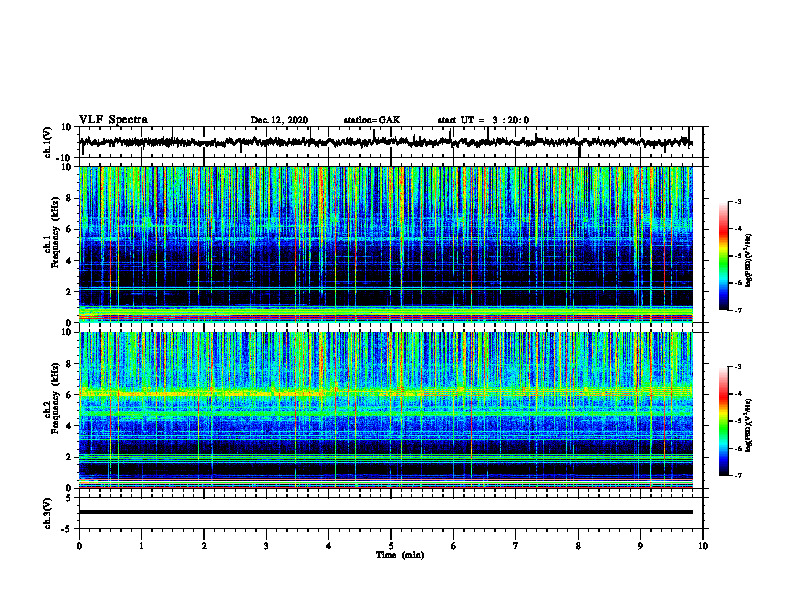Click time axis tick label "0"
Screen dimensions: 792x612
pyautogui.click(x=79, y=546)
